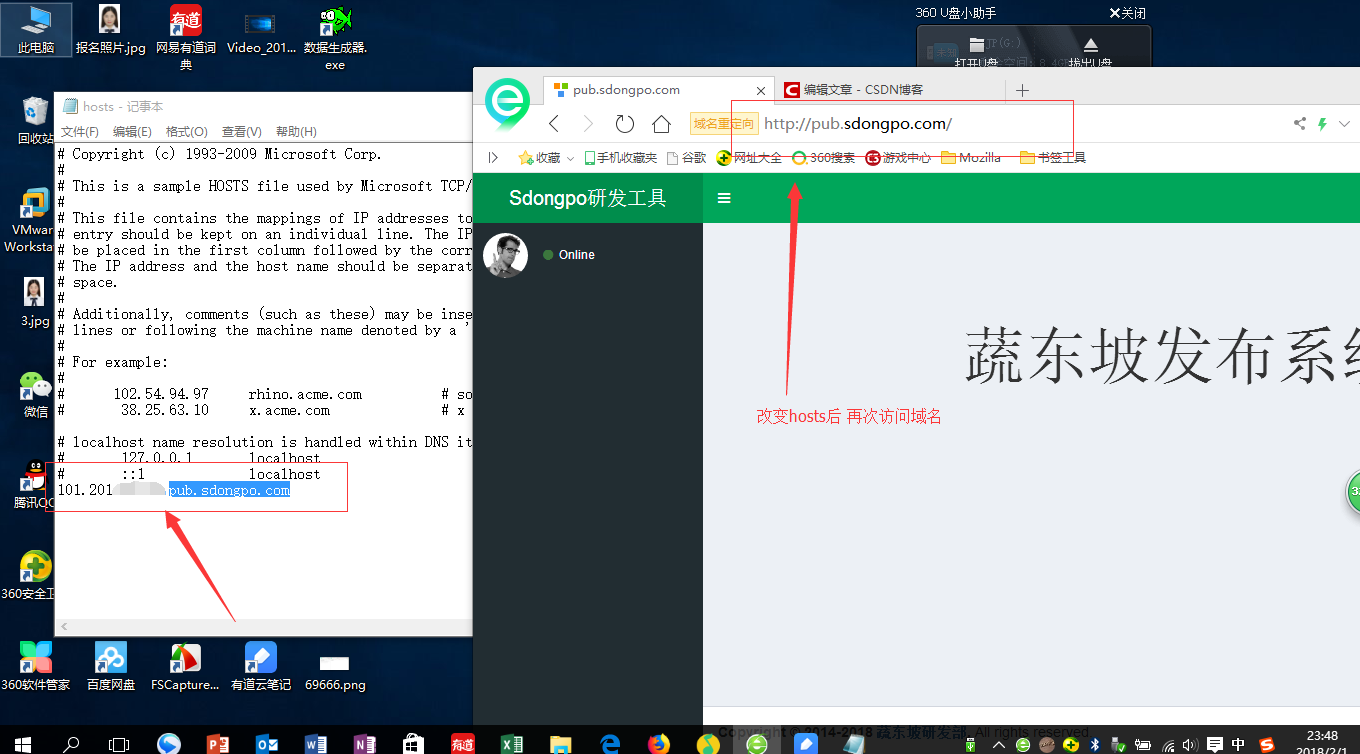Image resolution: width=1360 pixels, height=754 pixels.
Task: Select the 360软件管家 desktop icon
Action: tap(36, 666)
